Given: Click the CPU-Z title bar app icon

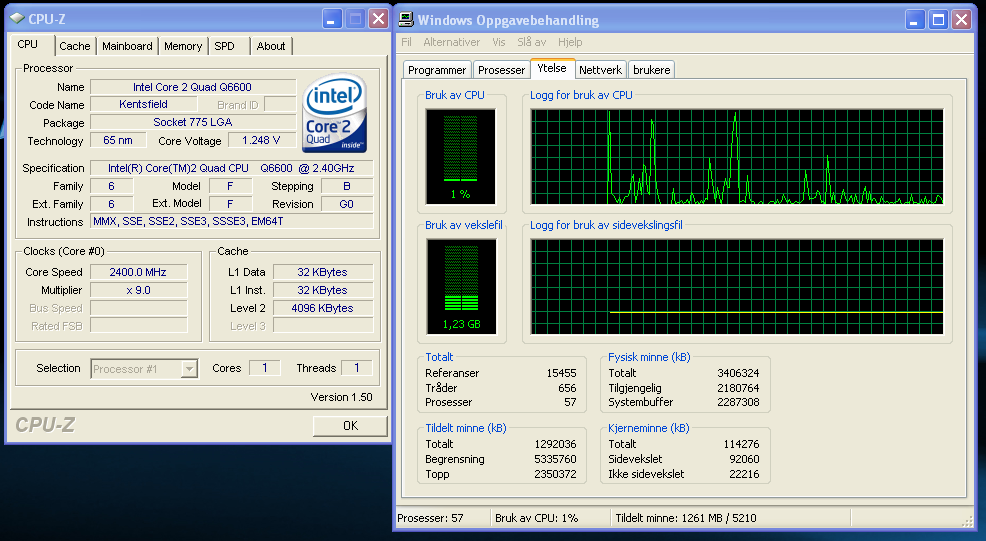Looking at the screenshot, I should [18, 19].
